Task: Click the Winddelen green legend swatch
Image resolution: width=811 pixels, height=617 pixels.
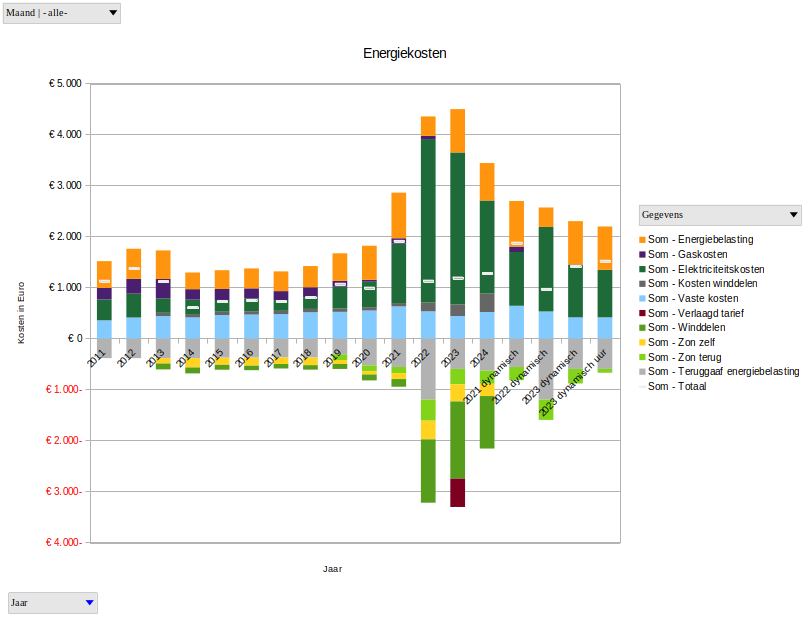Action: point(642,328)
